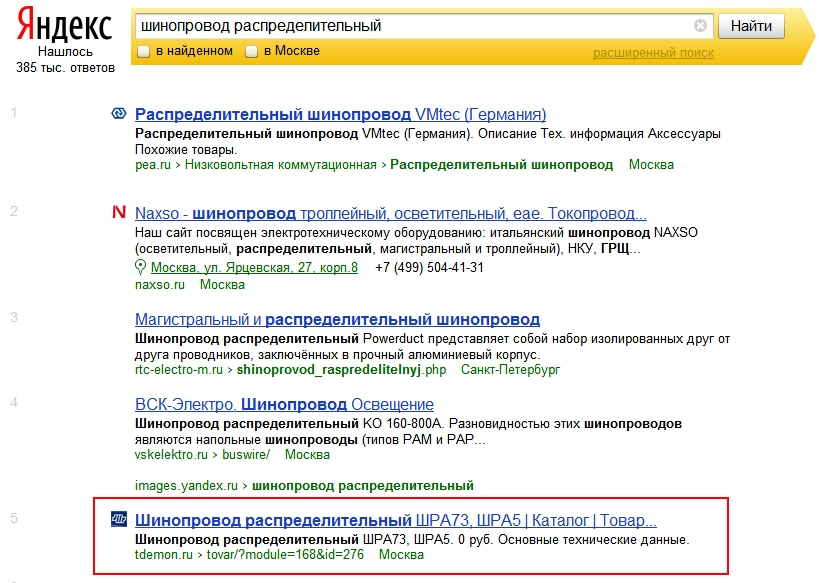819x583 pixels.
Task: Open the Шинопровод распределительный ШРА73, ШРА5 result
Action: click(395, 520)
